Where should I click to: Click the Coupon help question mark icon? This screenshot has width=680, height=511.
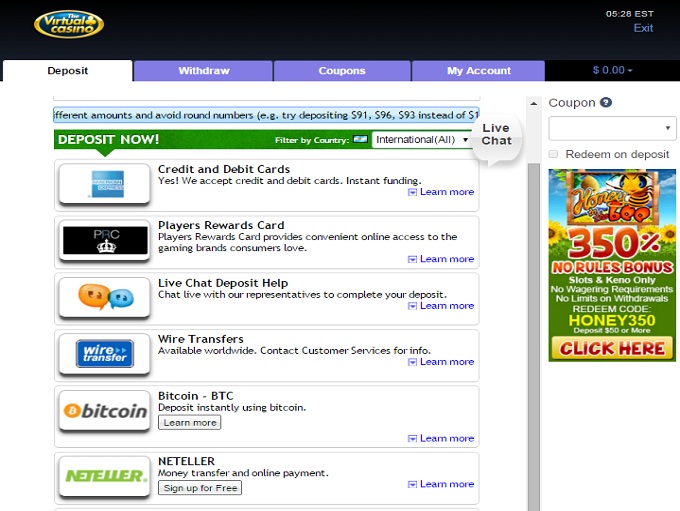pos(606,103)
